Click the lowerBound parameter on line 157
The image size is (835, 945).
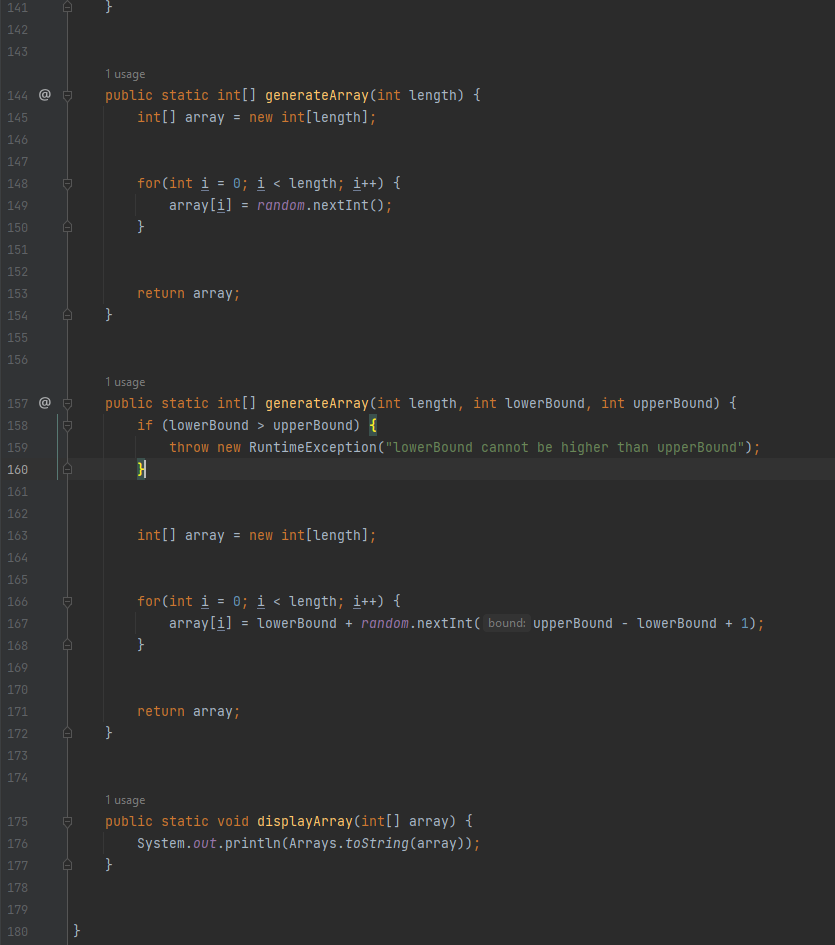[545, 403]
